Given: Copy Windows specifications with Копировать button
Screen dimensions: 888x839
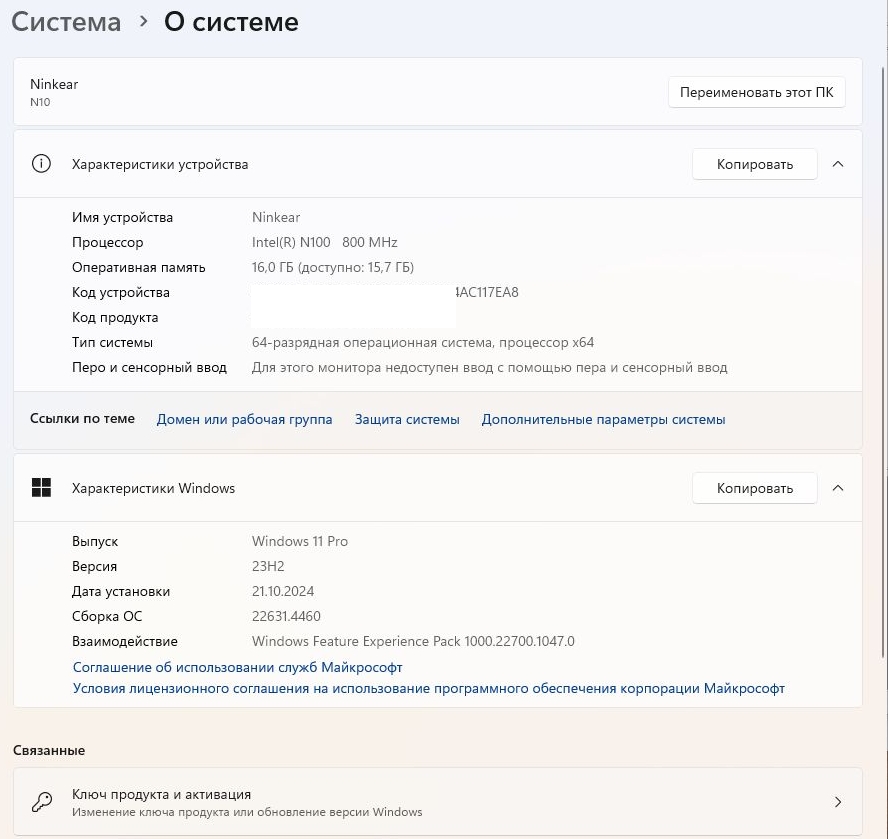Looking at the screenshot, I should pyautogui.click(x=754, y=488).
